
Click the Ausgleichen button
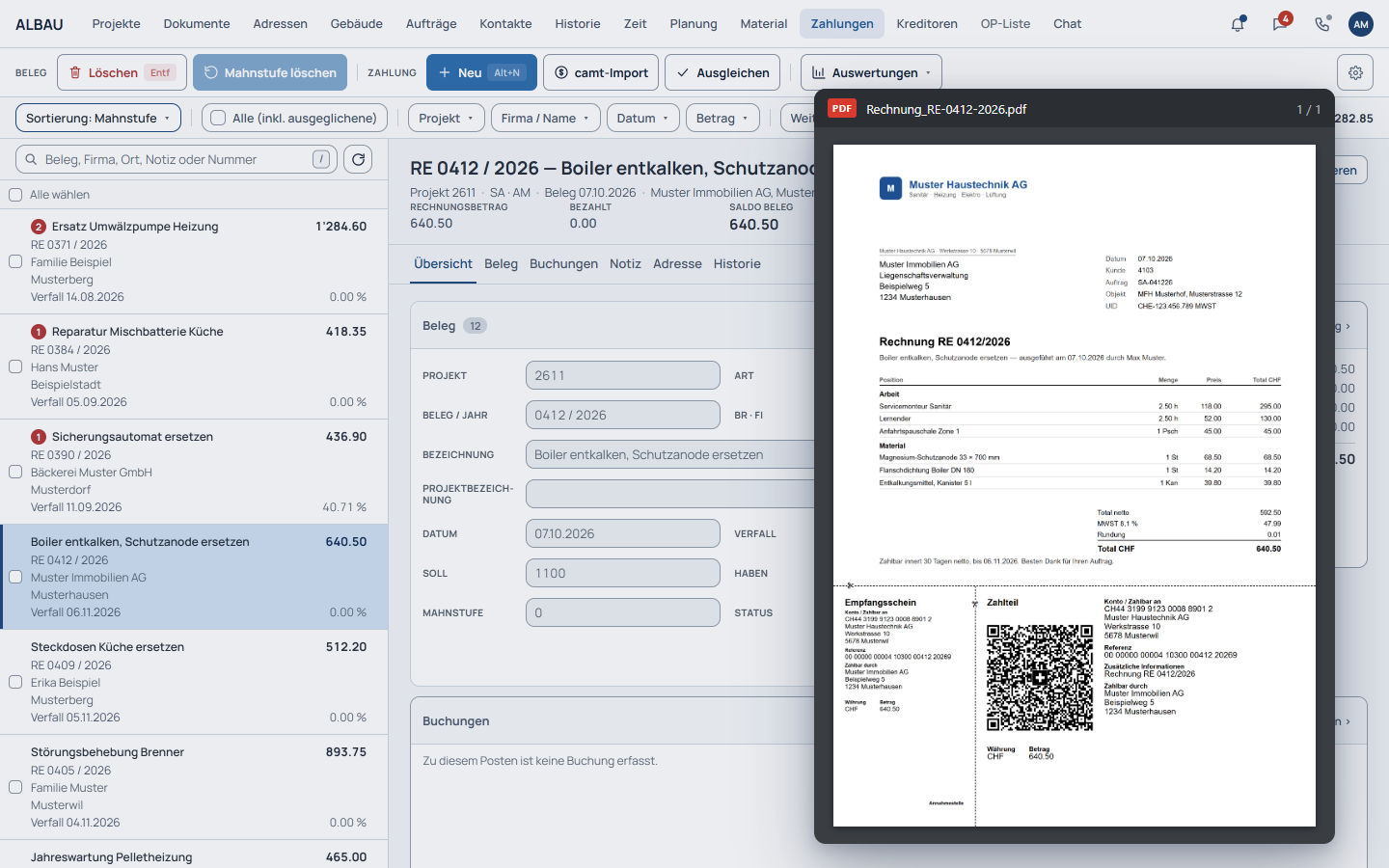coord(722,72)
